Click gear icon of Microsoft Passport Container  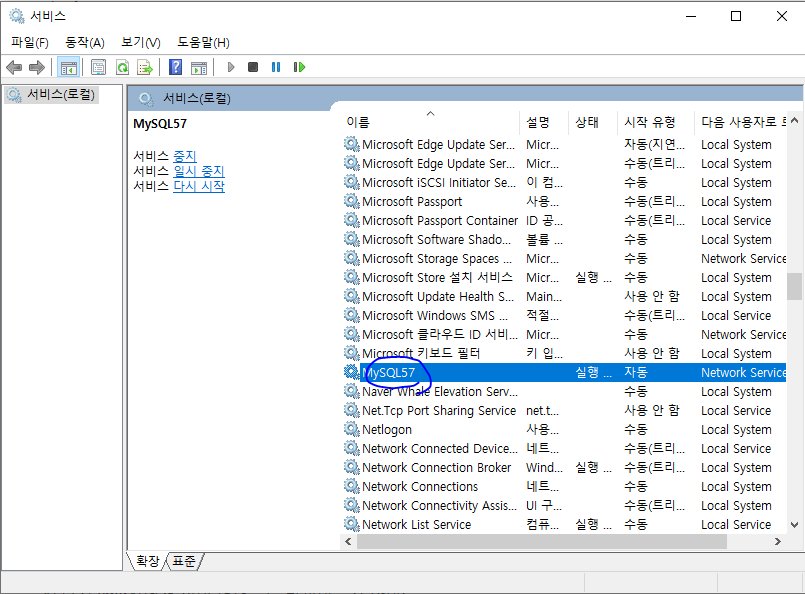[x=352, y=220]
